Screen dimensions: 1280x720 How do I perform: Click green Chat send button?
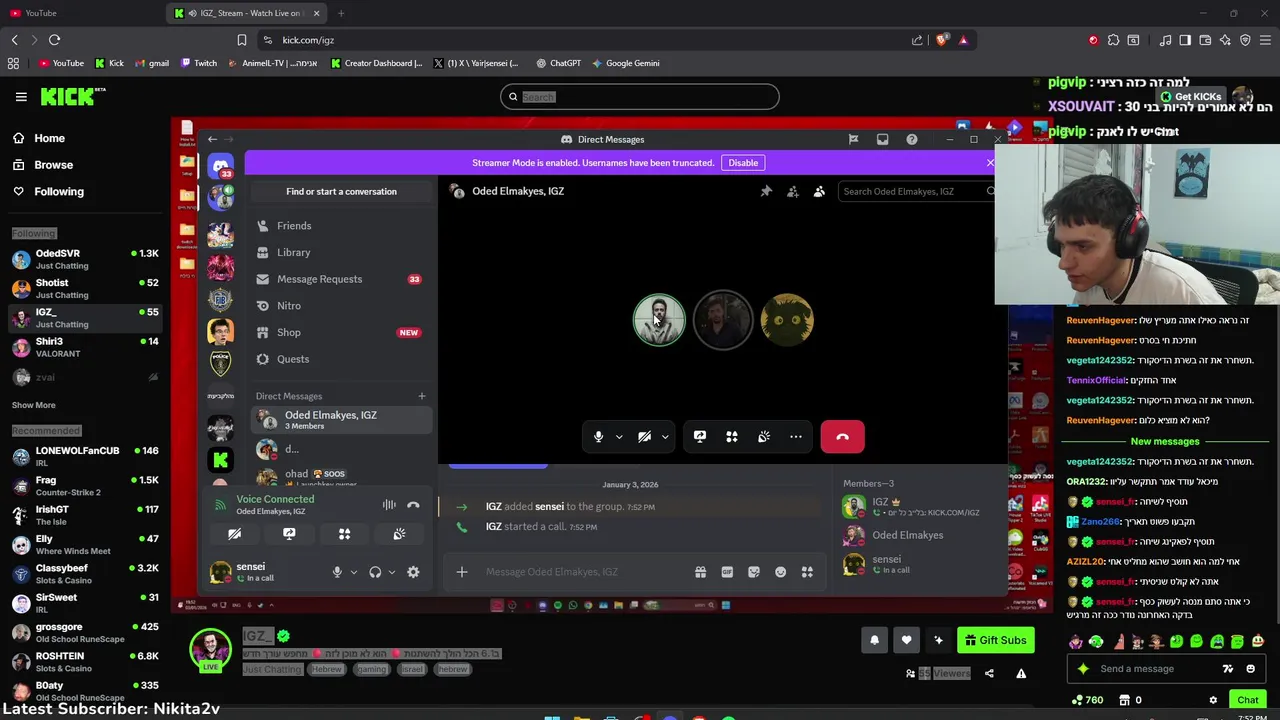pos(1248,700)
